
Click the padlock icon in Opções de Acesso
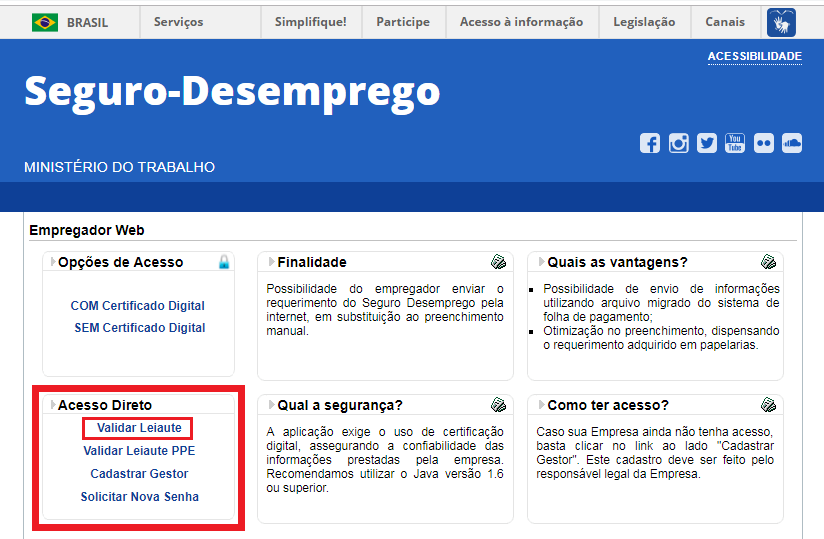(224, 262)
